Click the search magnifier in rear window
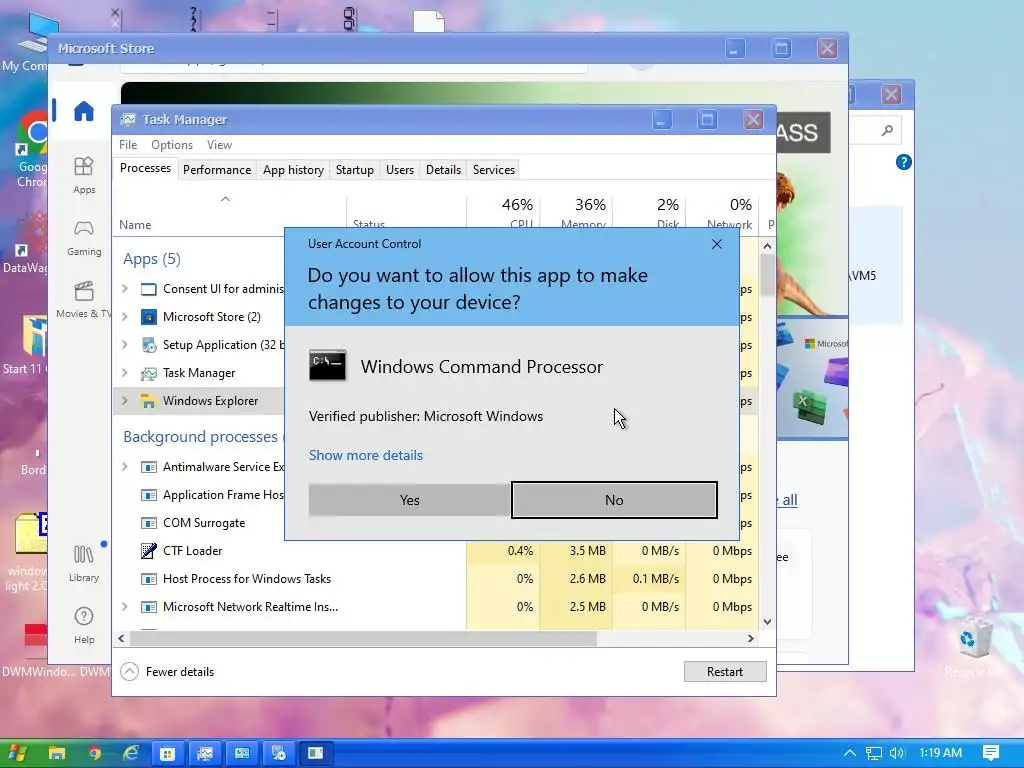 [887, 131]
